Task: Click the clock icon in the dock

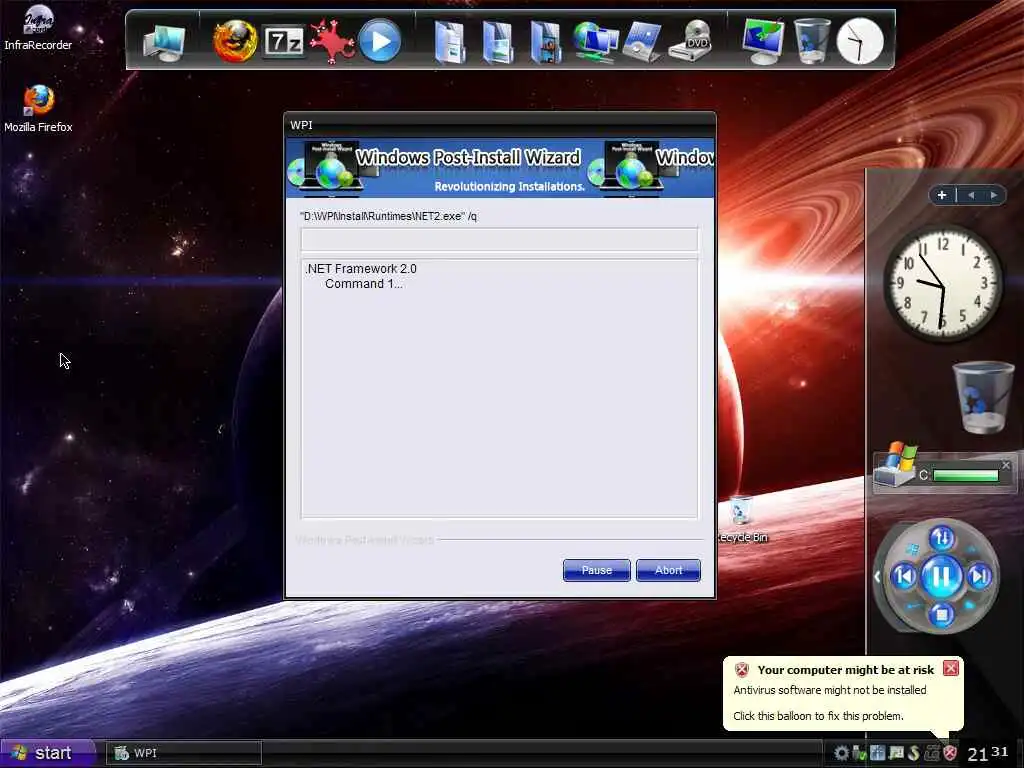Action: coord(860,41)
